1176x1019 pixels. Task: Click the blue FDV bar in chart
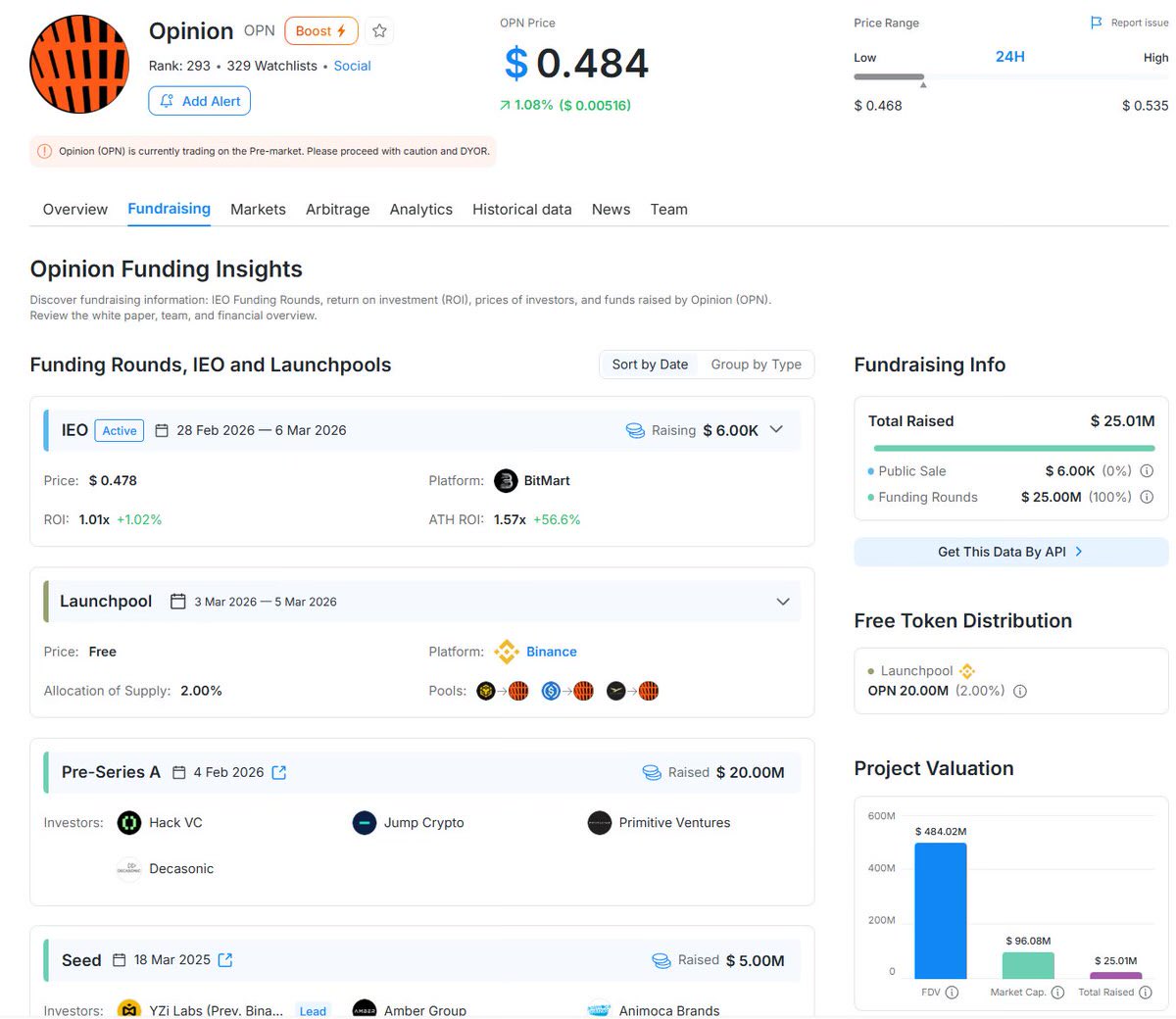(940, 911)
